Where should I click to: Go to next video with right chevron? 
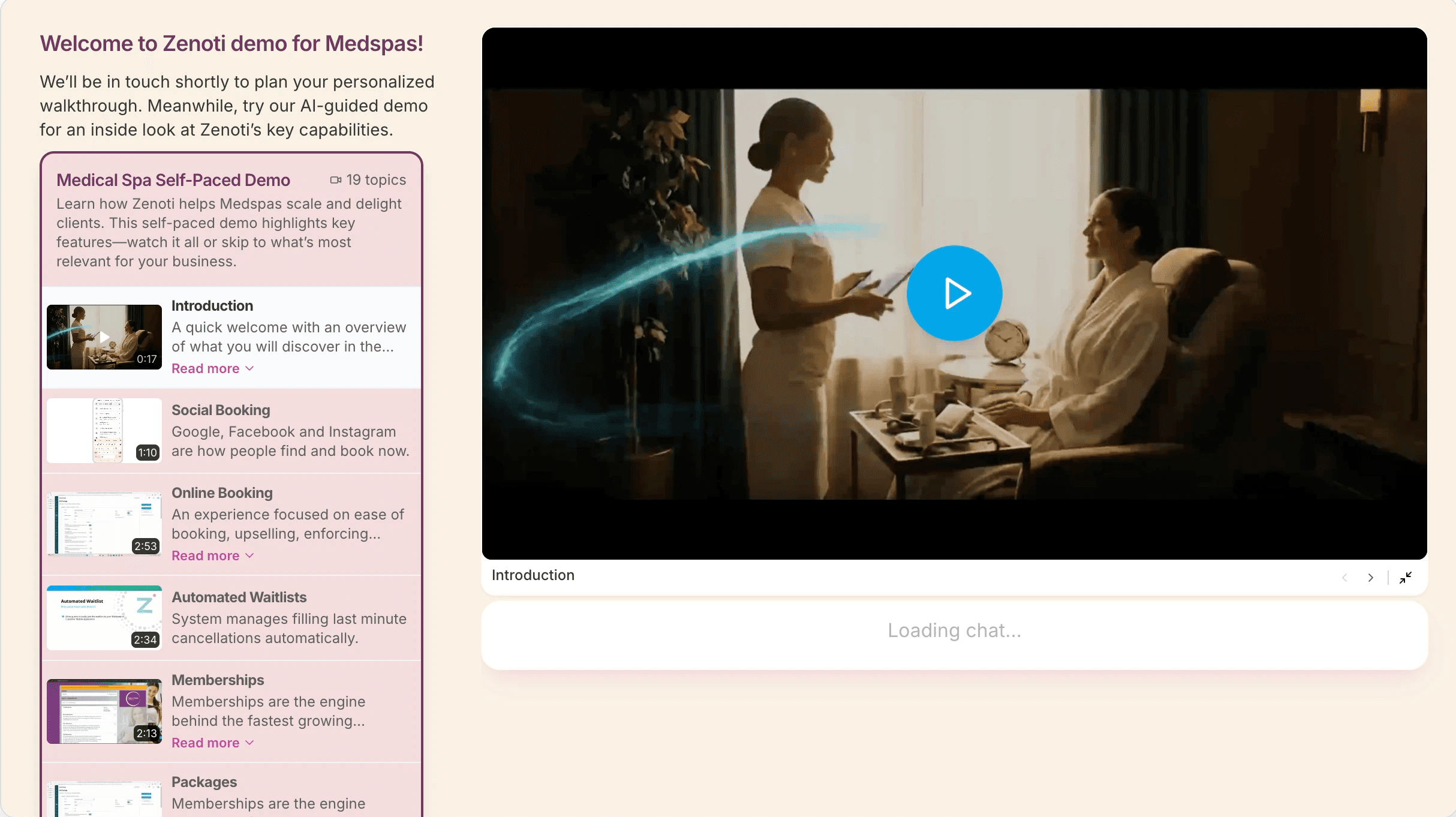coord(1370,578)
